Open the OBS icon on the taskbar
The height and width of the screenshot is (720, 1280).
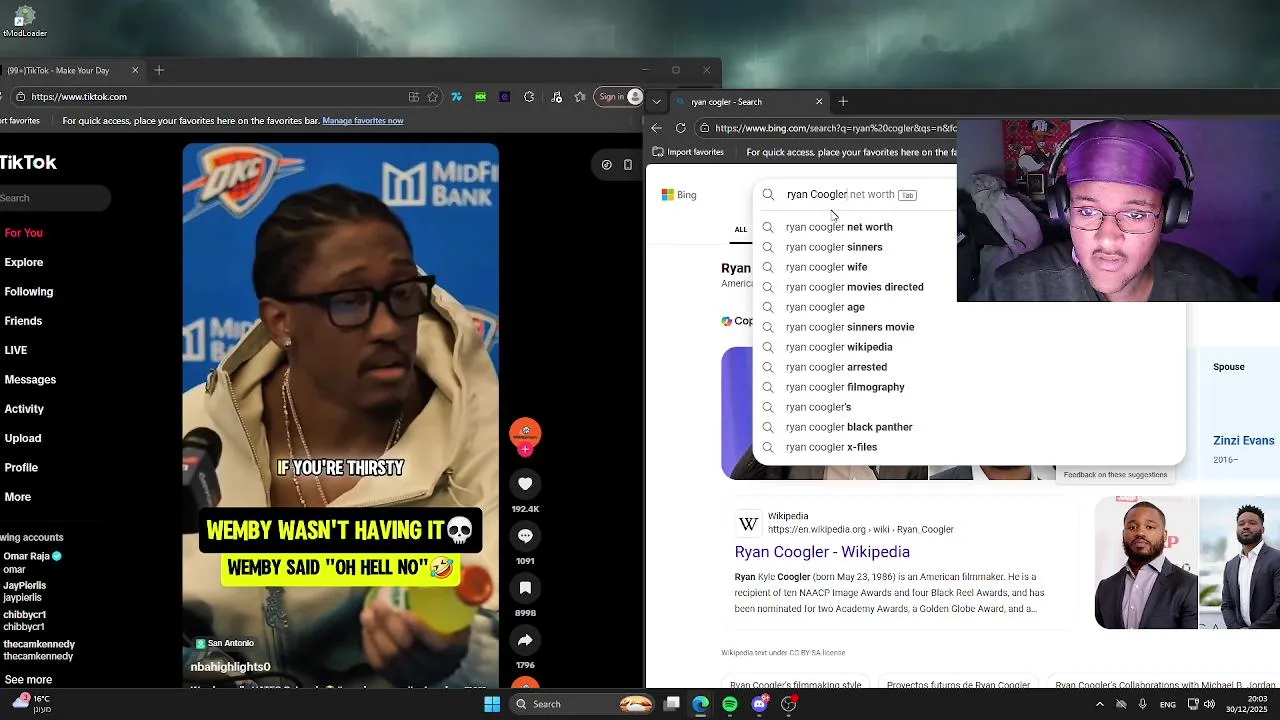coord(788,704)
